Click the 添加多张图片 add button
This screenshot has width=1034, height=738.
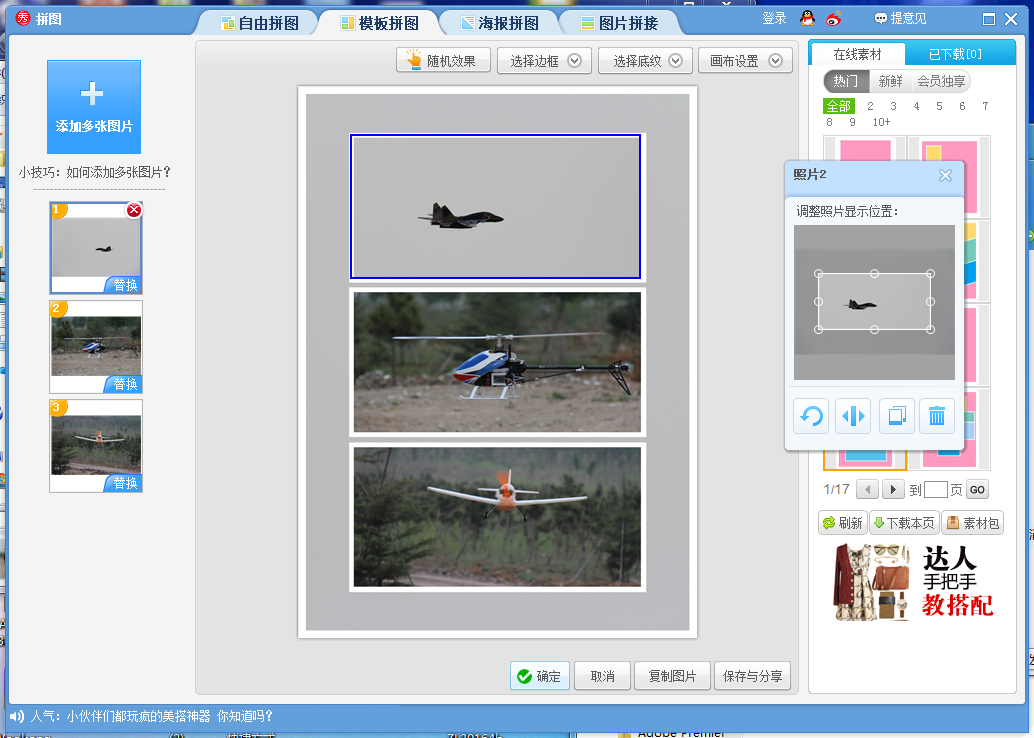tap(94, 107)
